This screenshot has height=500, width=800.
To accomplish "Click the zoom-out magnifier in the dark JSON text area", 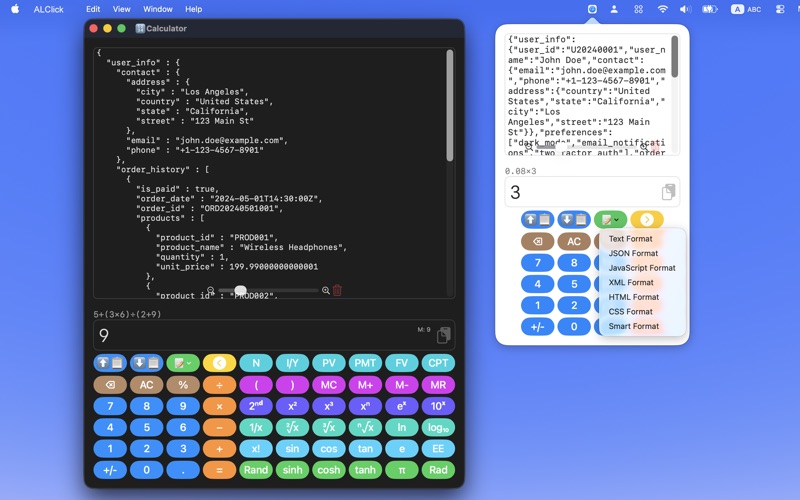I will pyautogui.click(x=210, y=290).
